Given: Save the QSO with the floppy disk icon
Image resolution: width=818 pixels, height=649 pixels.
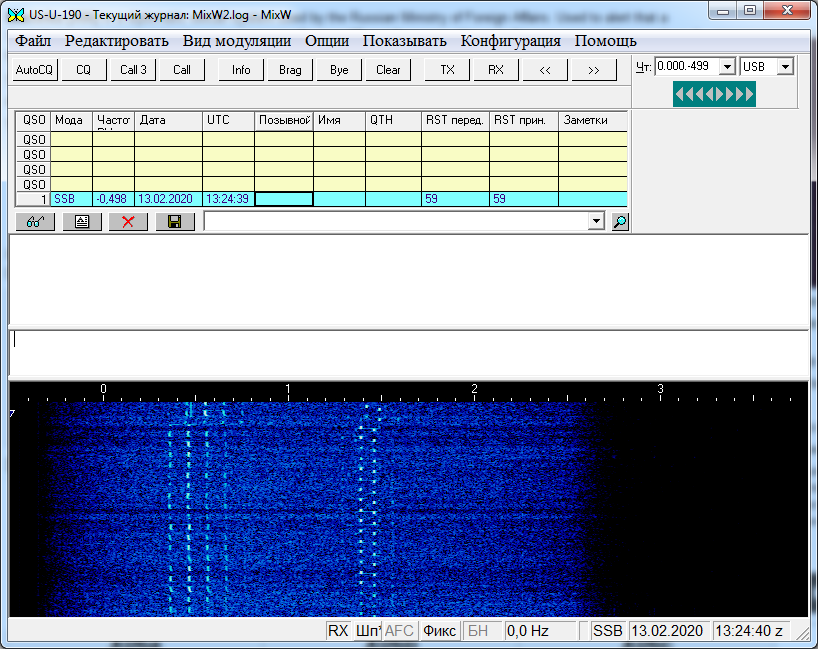Looking at the screenshot, I should click(175, 222).
